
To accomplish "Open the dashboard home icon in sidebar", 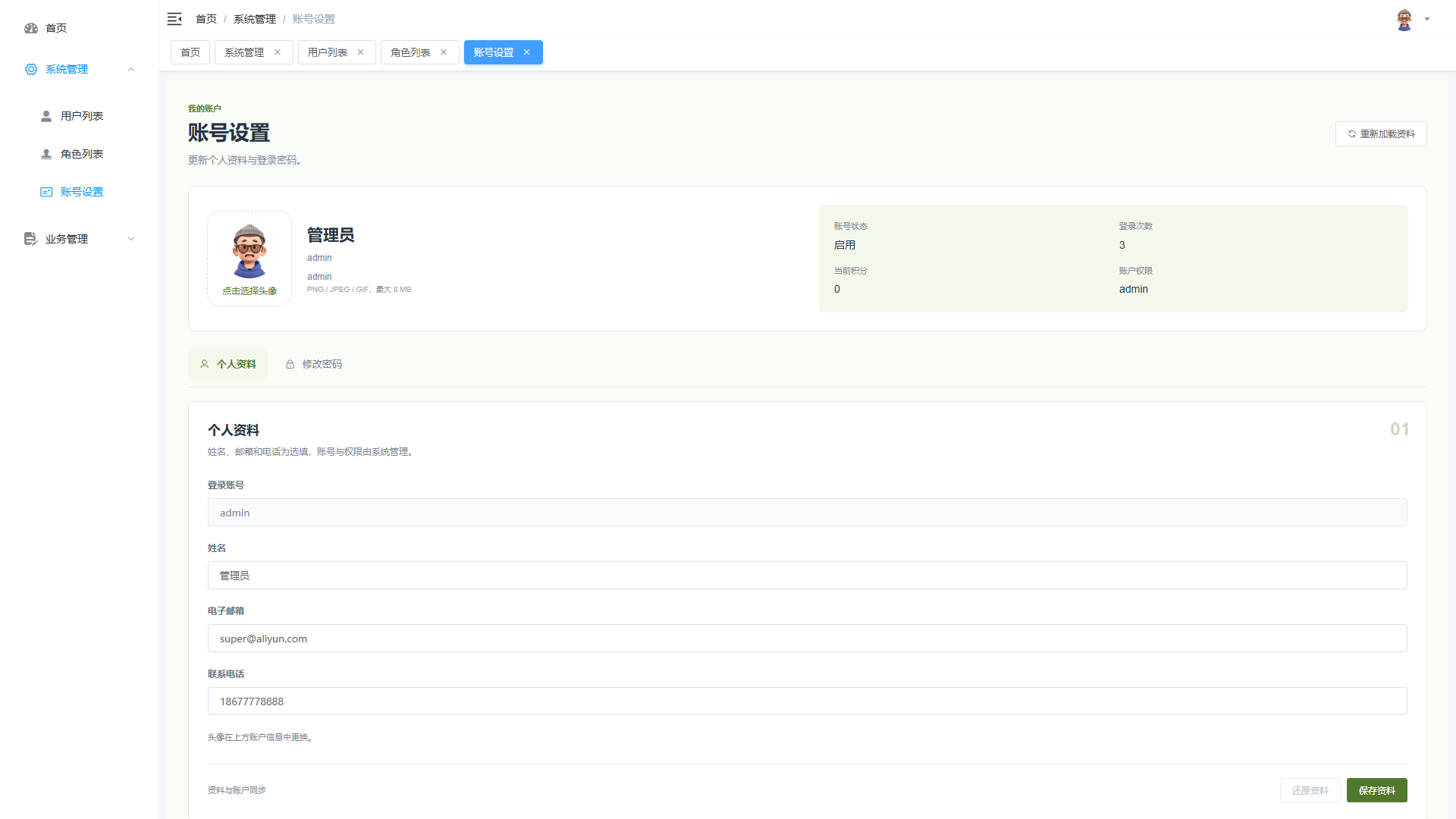I will (x=31, y=28).
